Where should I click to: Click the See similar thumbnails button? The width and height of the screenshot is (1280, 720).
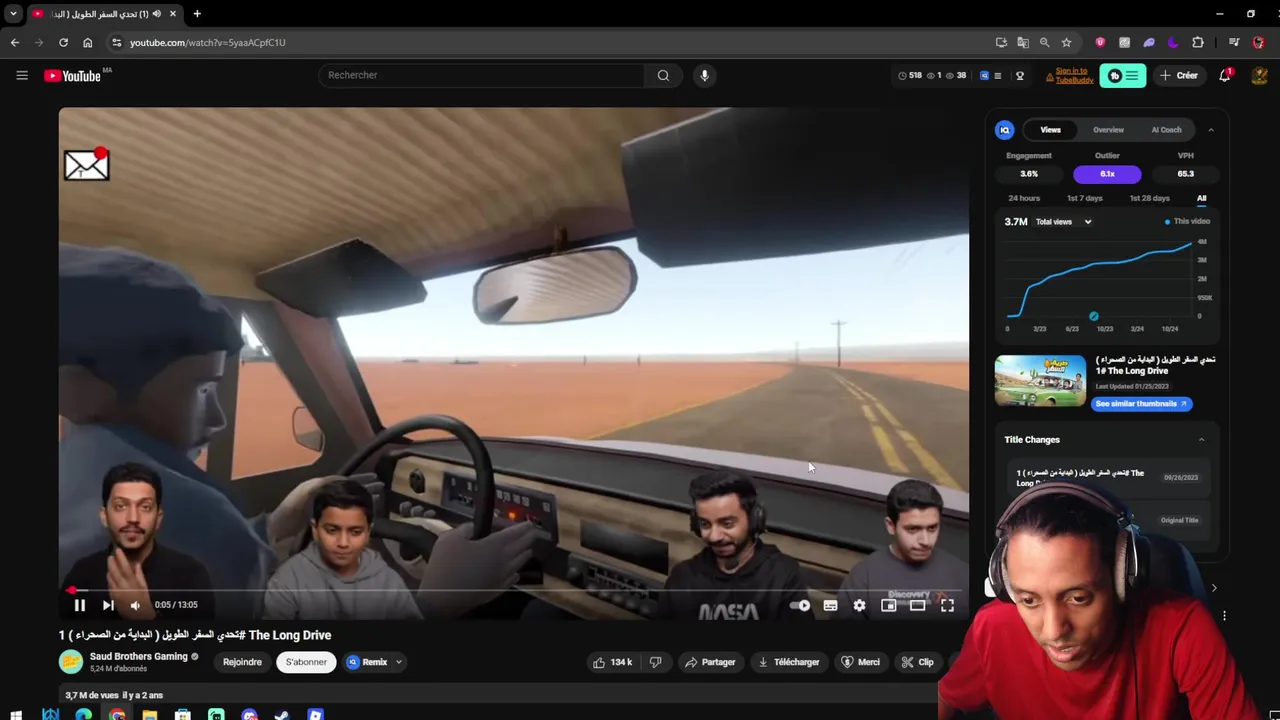[x=1141, y=404]
